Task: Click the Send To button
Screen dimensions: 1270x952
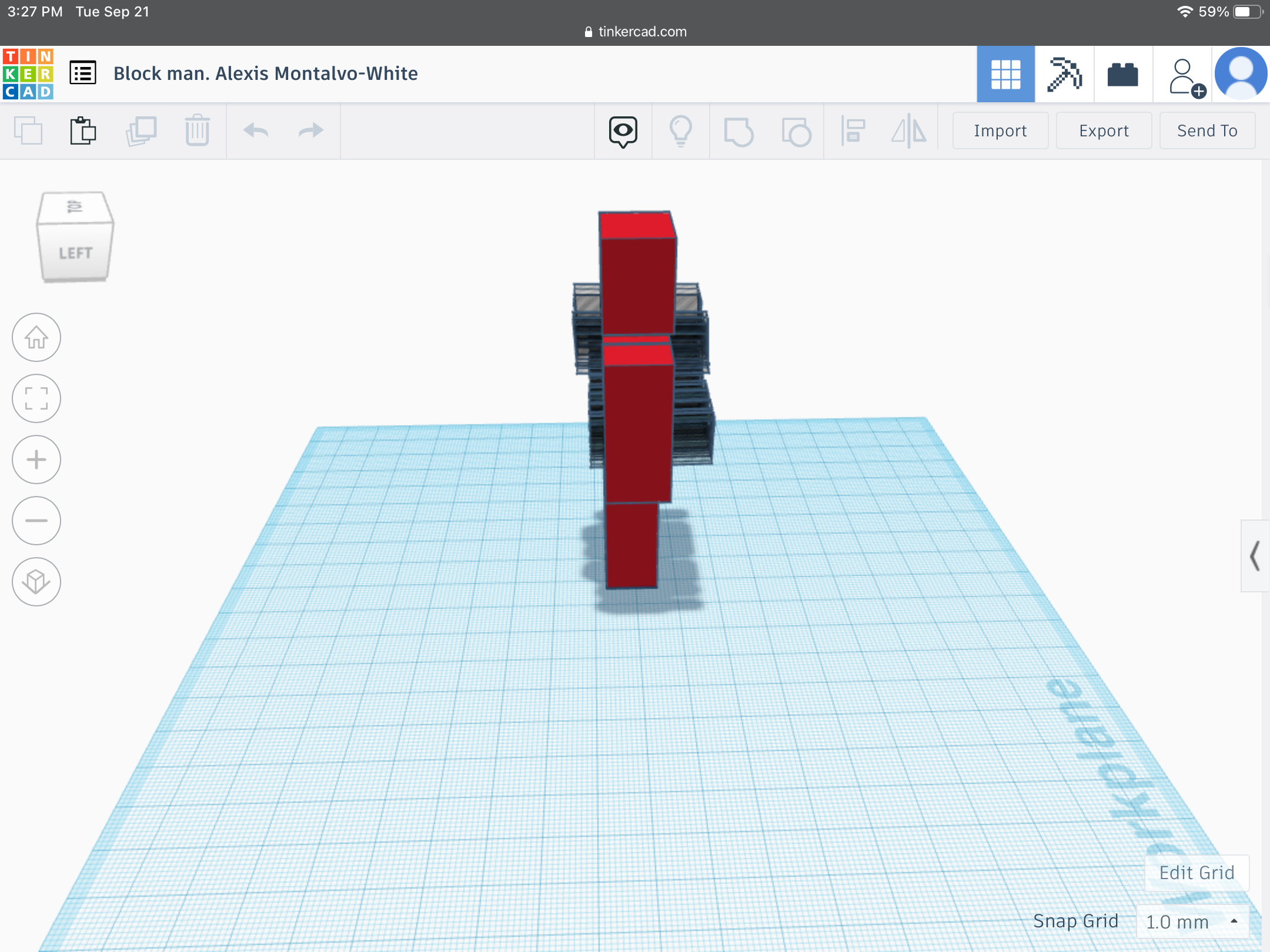Action: coord(1207,130)
